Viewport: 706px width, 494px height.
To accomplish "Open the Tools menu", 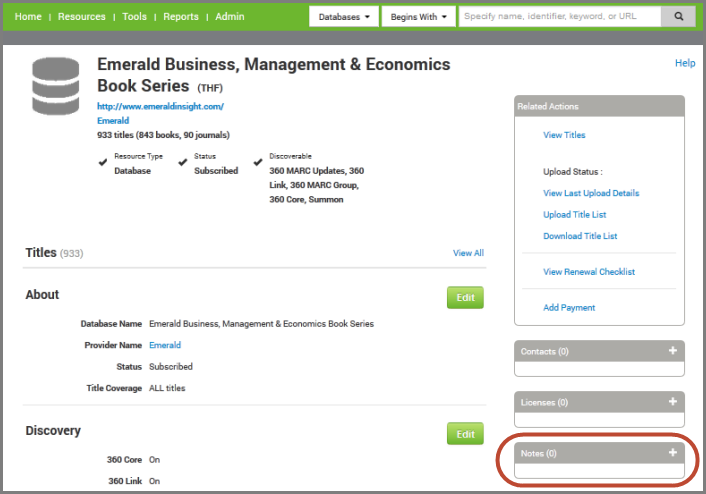I will 134,17.
